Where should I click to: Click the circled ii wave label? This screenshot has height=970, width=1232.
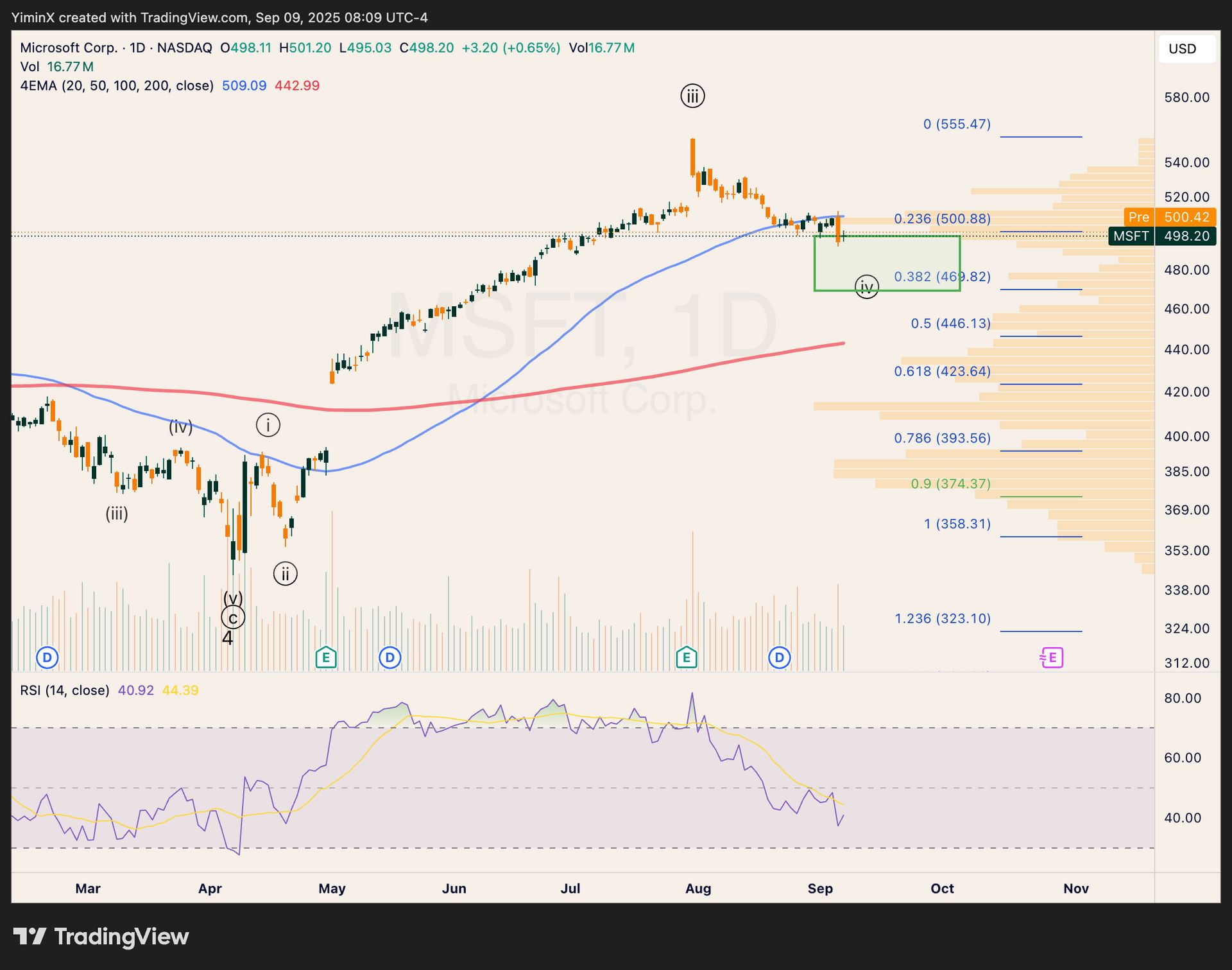tap(286, 574)
